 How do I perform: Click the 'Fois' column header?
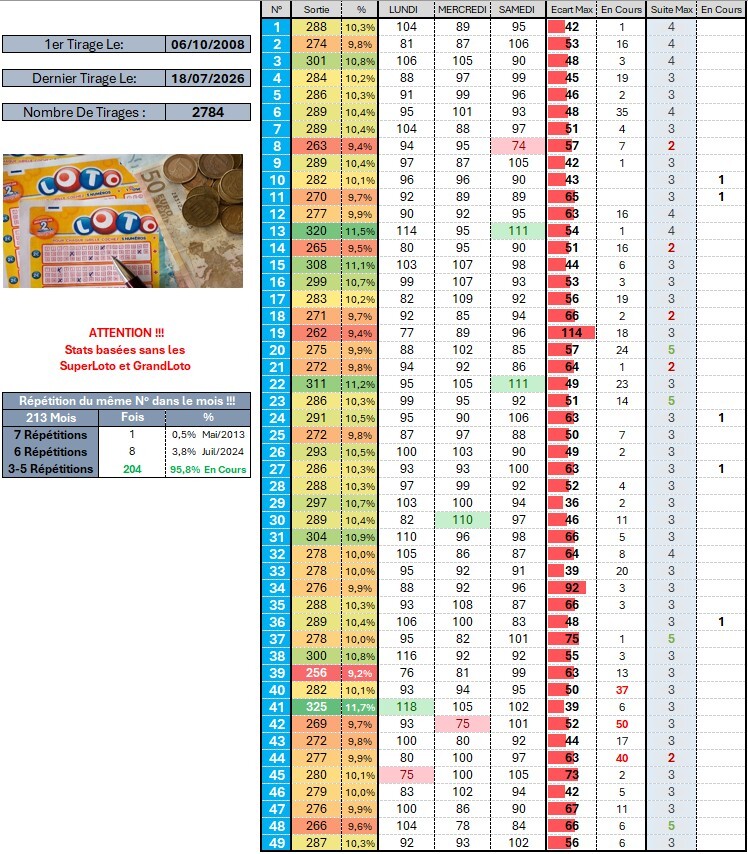[x=132, y=418]
